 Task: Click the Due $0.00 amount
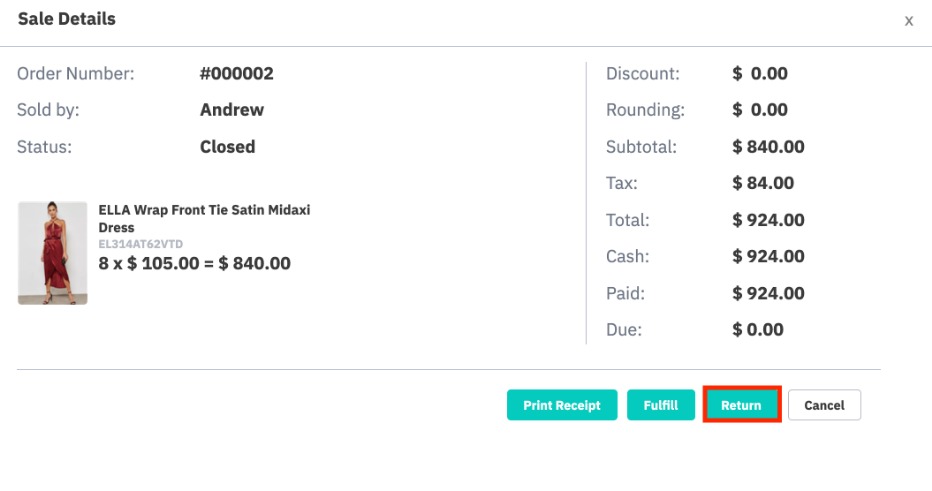pos(757,329)
